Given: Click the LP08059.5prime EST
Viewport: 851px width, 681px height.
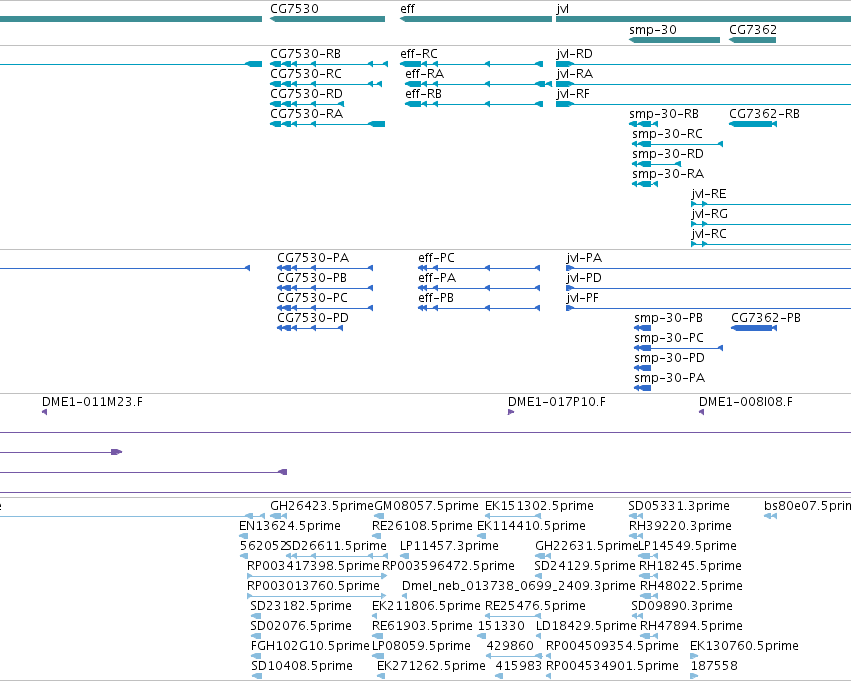Looking at the screenshot, I should (378, 657).
